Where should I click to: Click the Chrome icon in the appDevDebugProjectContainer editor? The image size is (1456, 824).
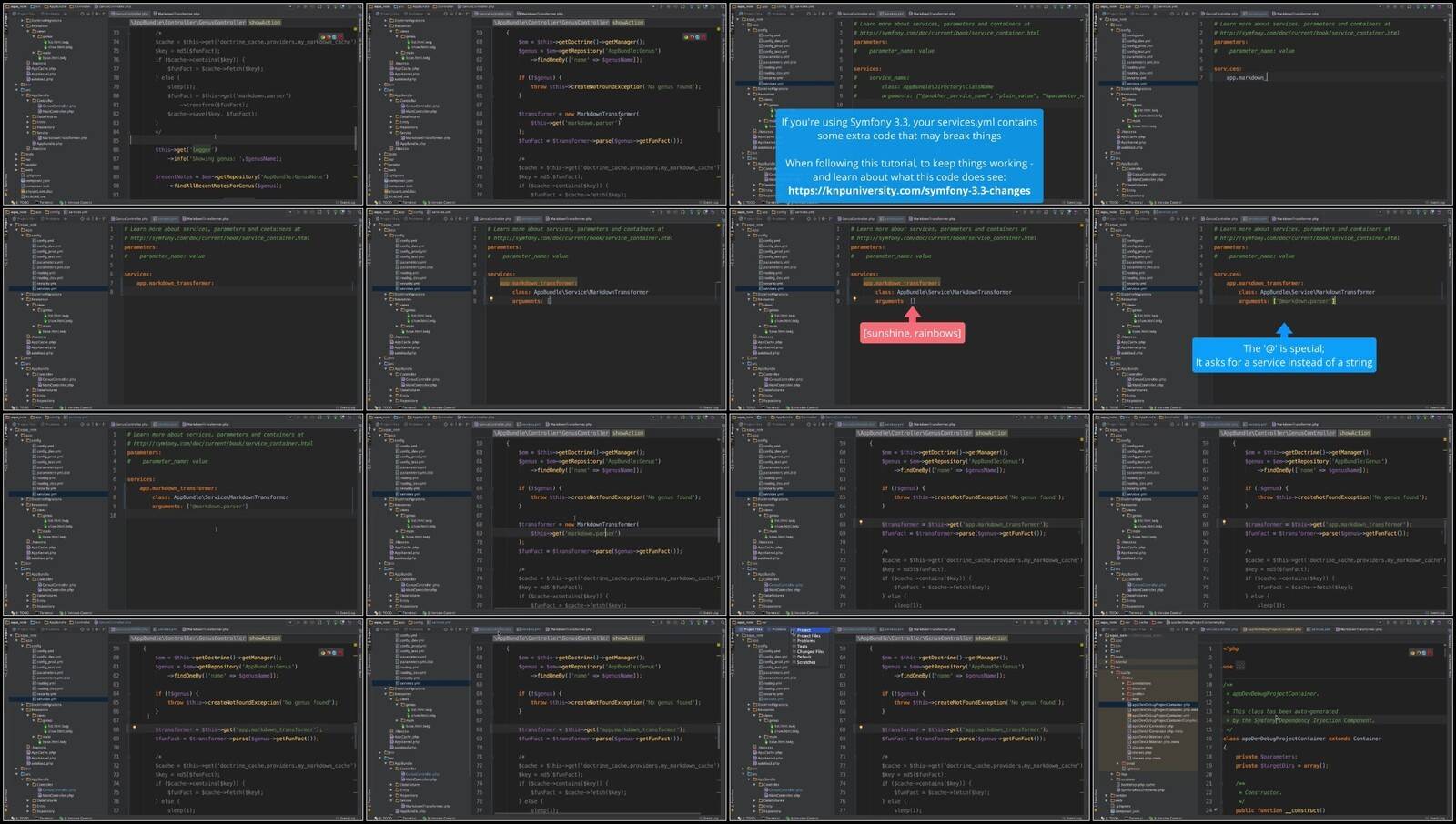[1412, 652]
